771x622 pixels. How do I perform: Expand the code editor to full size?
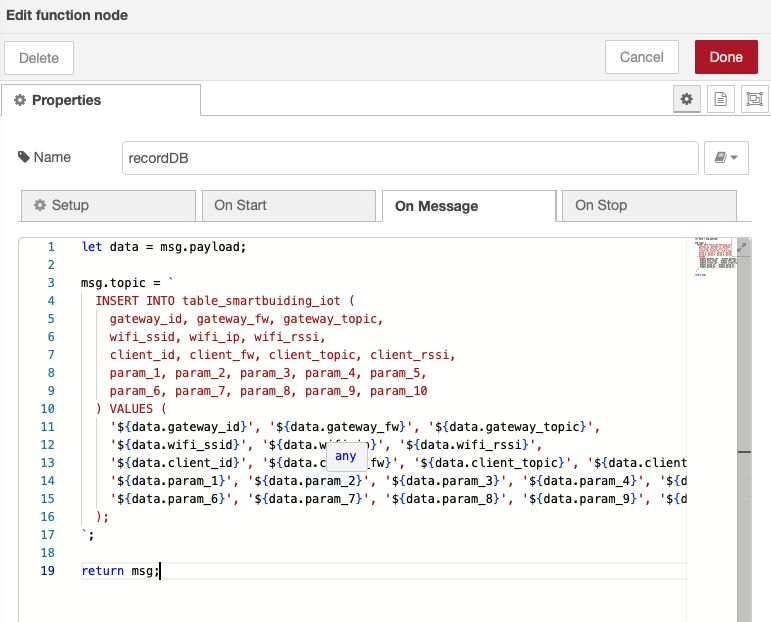[x=742, y=246]
